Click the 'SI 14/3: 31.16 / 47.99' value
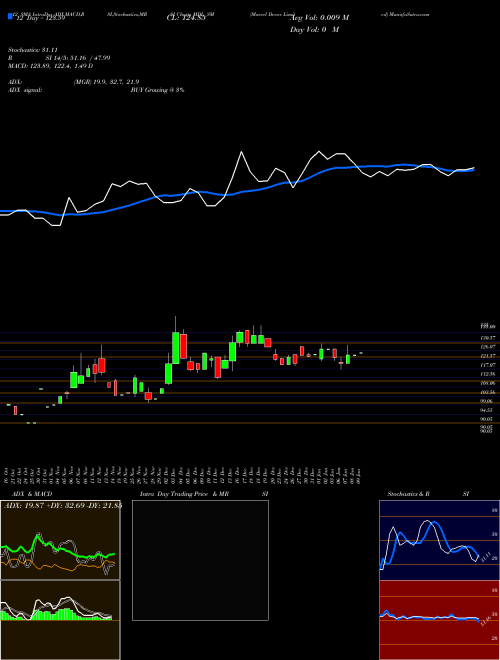The image size is (500, 660). click(78, 58)
